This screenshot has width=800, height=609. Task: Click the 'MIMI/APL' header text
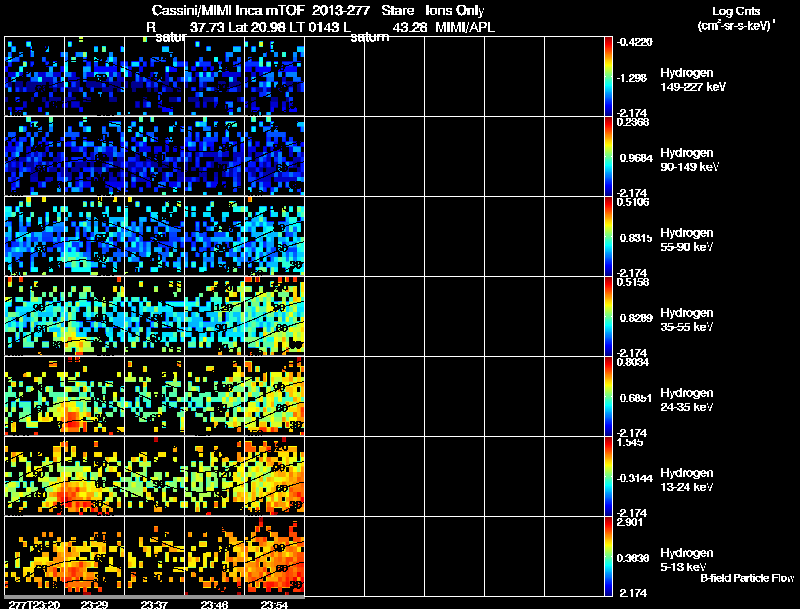(x=465, y=27)
